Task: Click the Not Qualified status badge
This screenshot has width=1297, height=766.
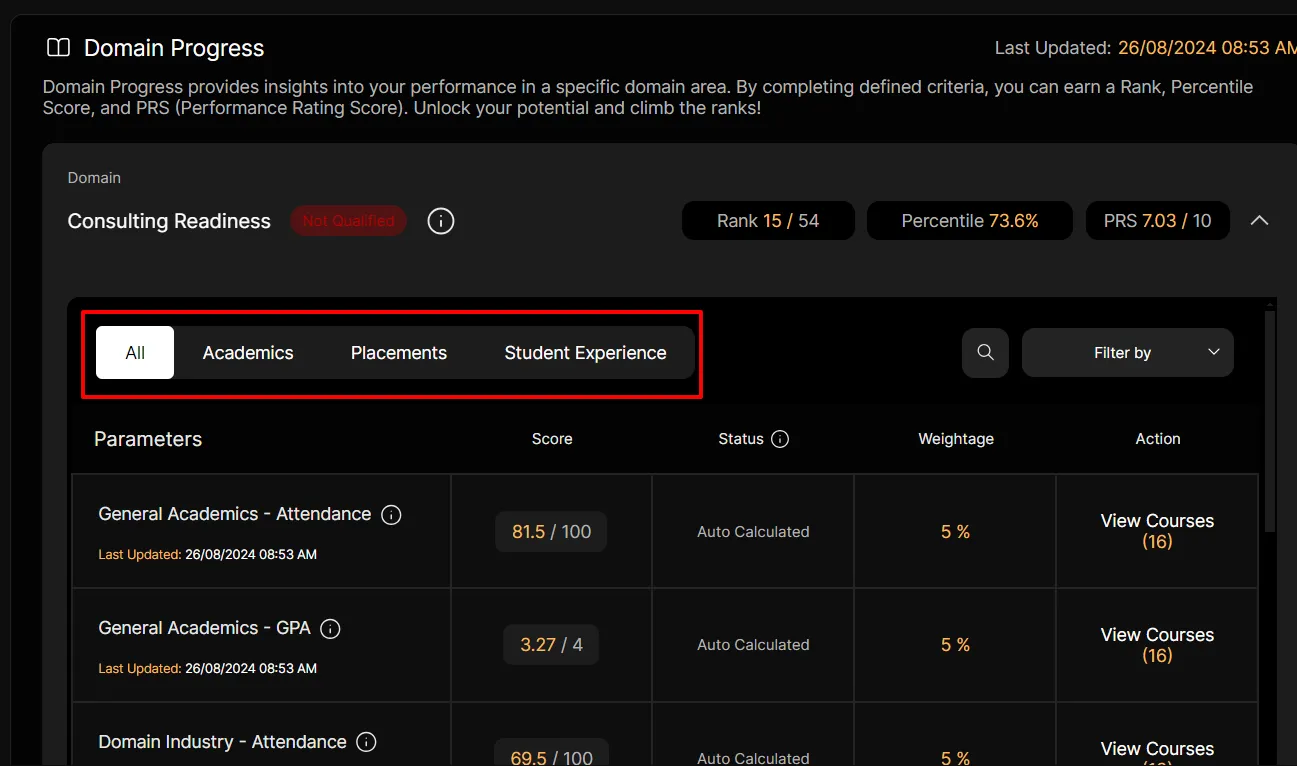Action: [348, 221]
